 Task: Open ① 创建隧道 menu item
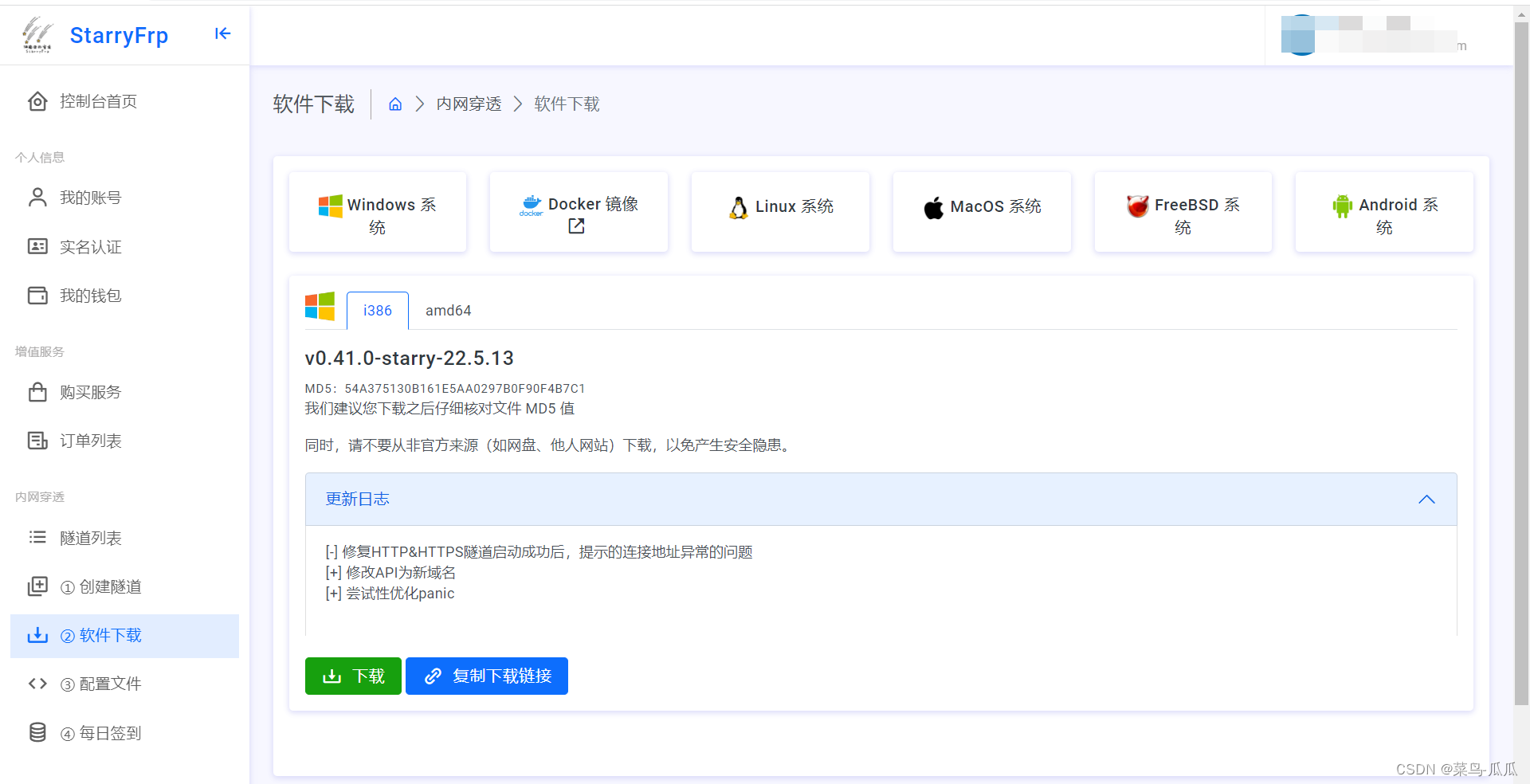[x=124, y=586]
